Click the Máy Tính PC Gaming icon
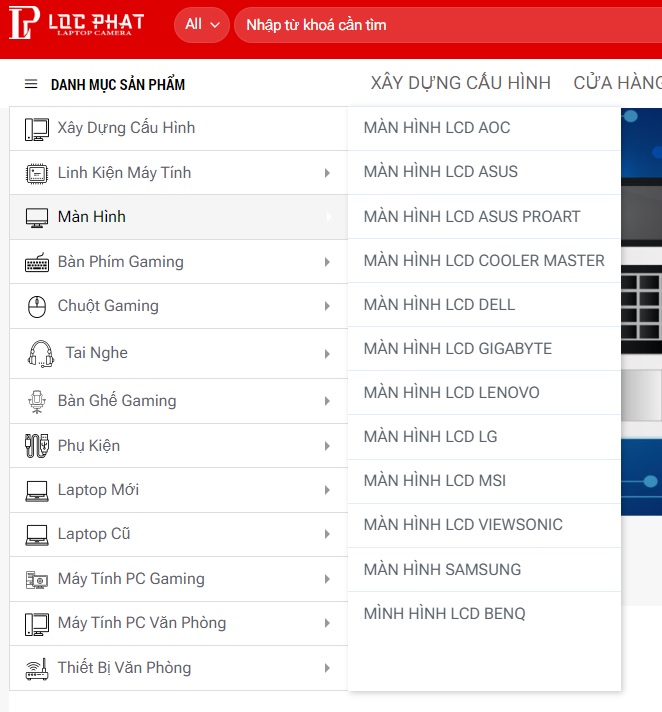The height and width of the screenshot is (712, 662). tap(37, 580)
